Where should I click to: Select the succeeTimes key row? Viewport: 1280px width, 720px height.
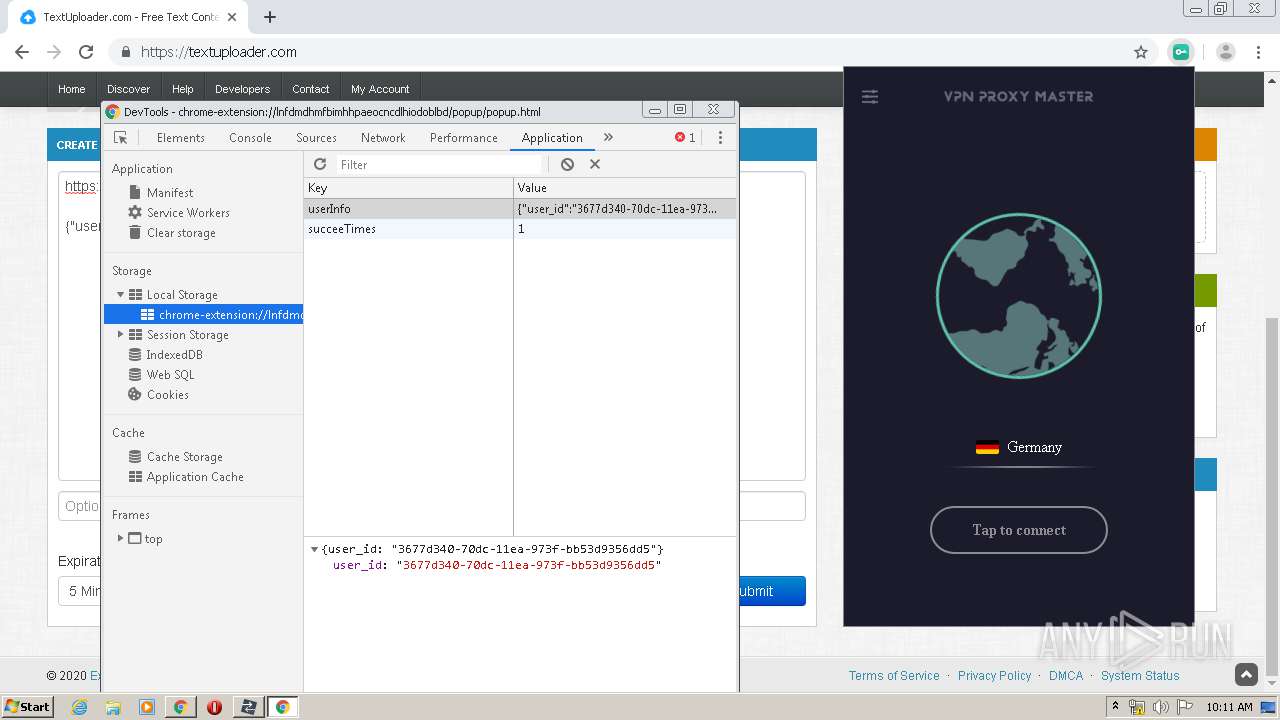(x=520, y=229)
